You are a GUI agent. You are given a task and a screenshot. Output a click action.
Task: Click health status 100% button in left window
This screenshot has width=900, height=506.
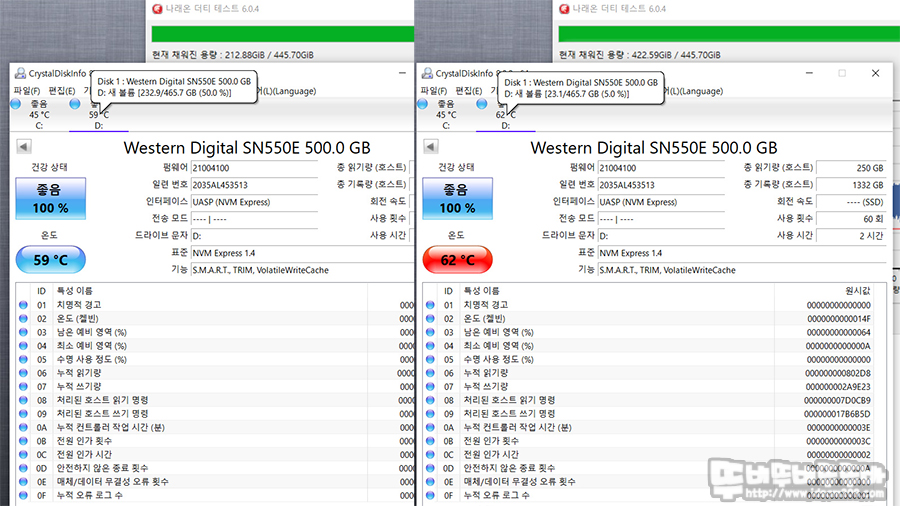click(51, 198)
